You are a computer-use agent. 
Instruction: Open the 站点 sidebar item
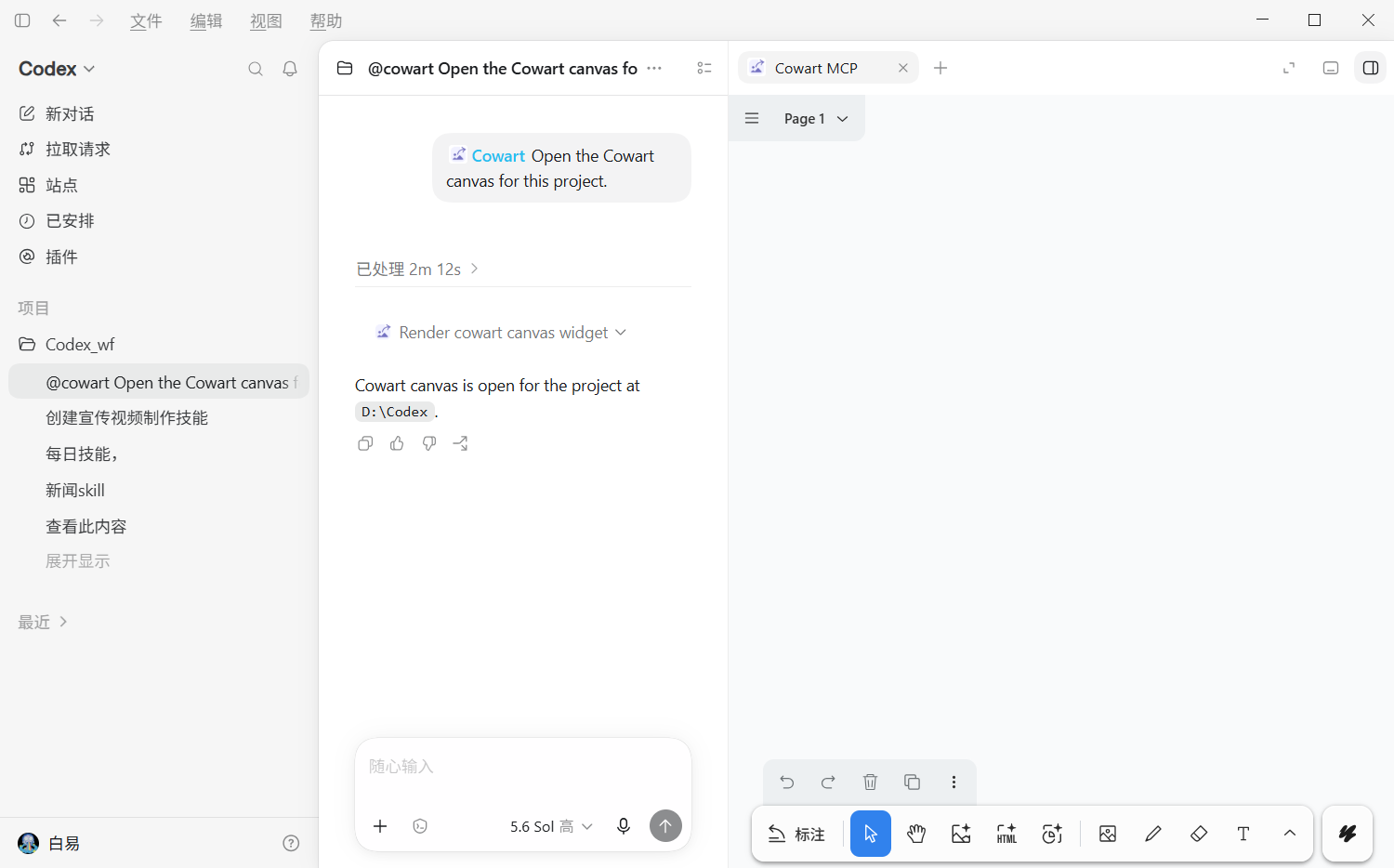(159, 185)
